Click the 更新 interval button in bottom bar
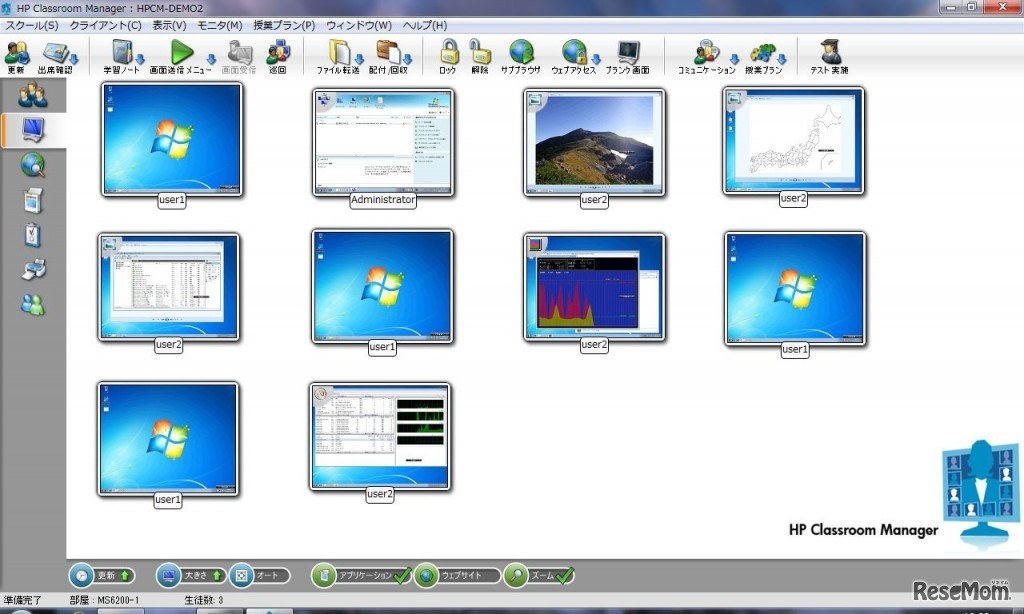The image size is (1024, 614). [x=102, y=576]
